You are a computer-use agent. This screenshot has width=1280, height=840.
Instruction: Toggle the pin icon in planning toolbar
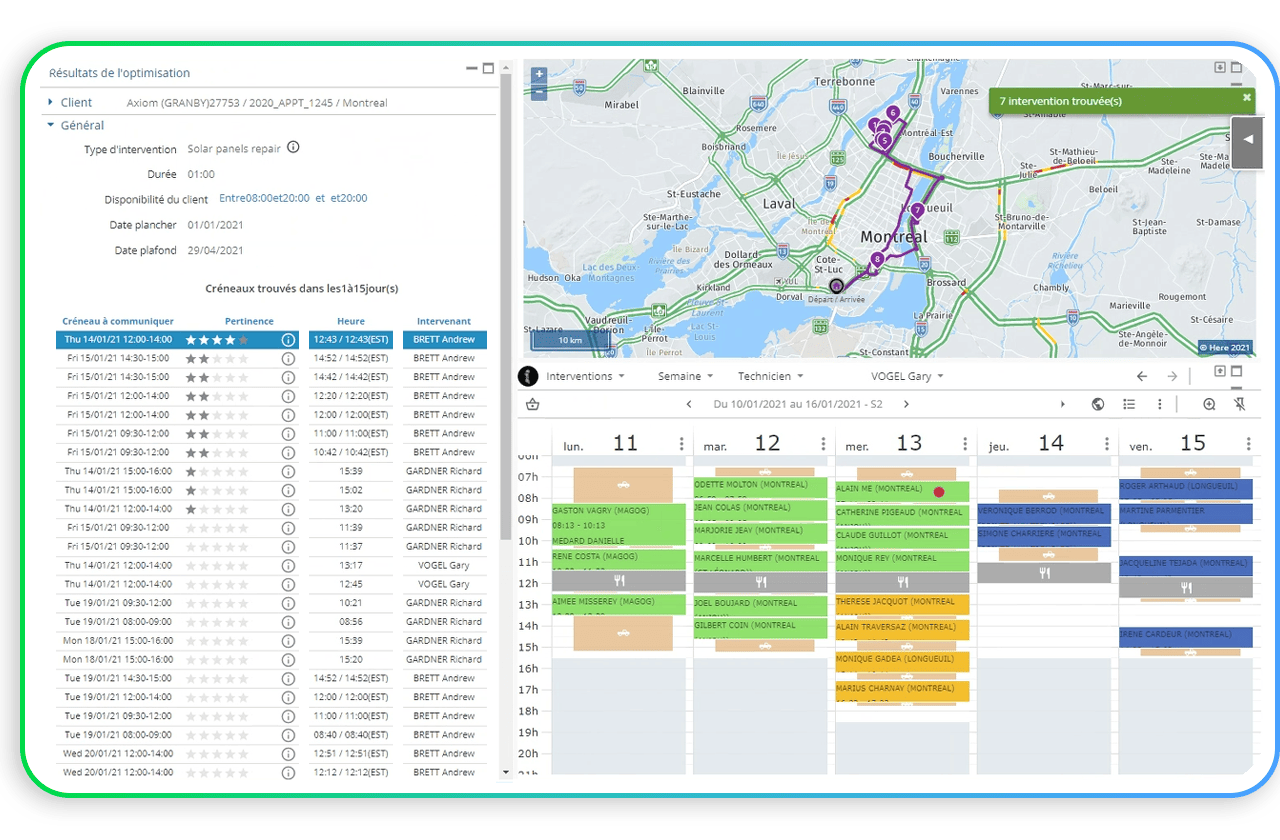click(x=1241, y=404)
